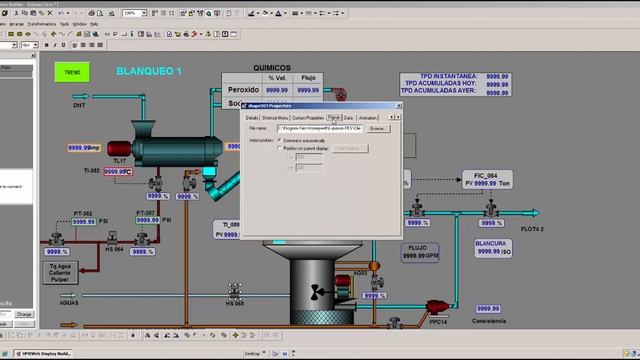Open the Help menu
640x360 pixels.
click(94, 24)
